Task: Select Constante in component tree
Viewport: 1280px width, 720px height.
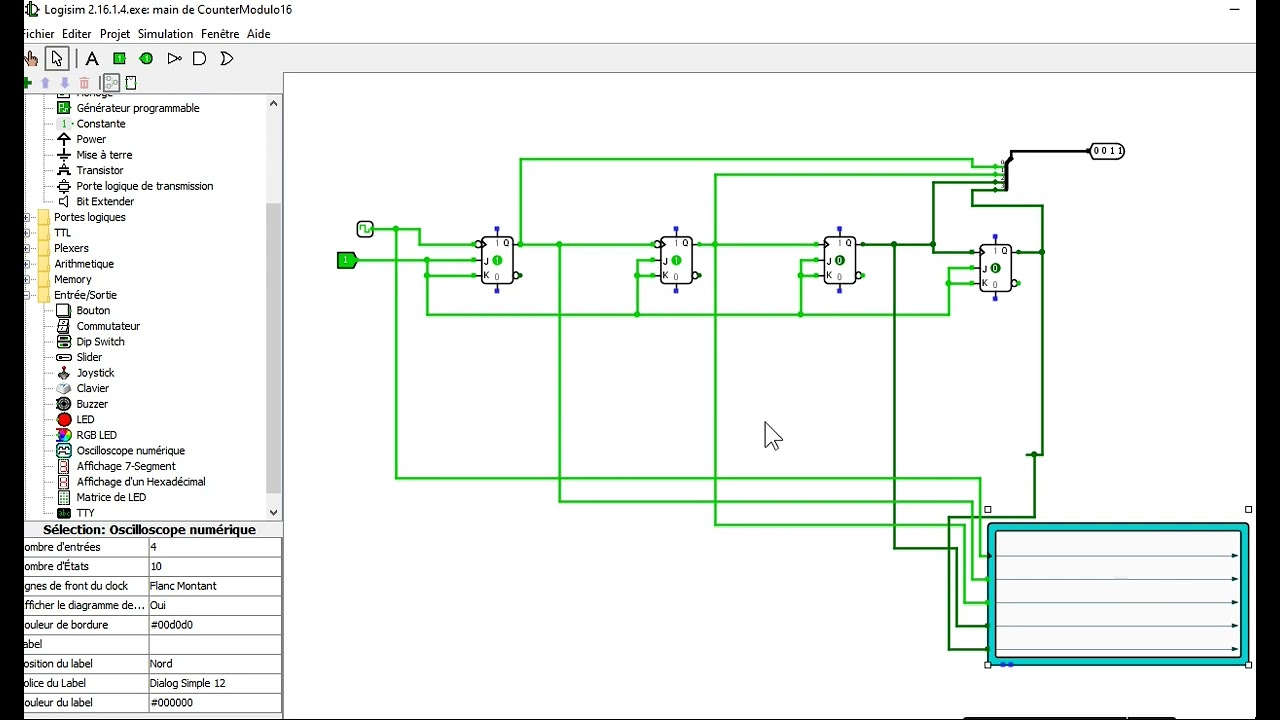Action: click(x=101, y=124)
